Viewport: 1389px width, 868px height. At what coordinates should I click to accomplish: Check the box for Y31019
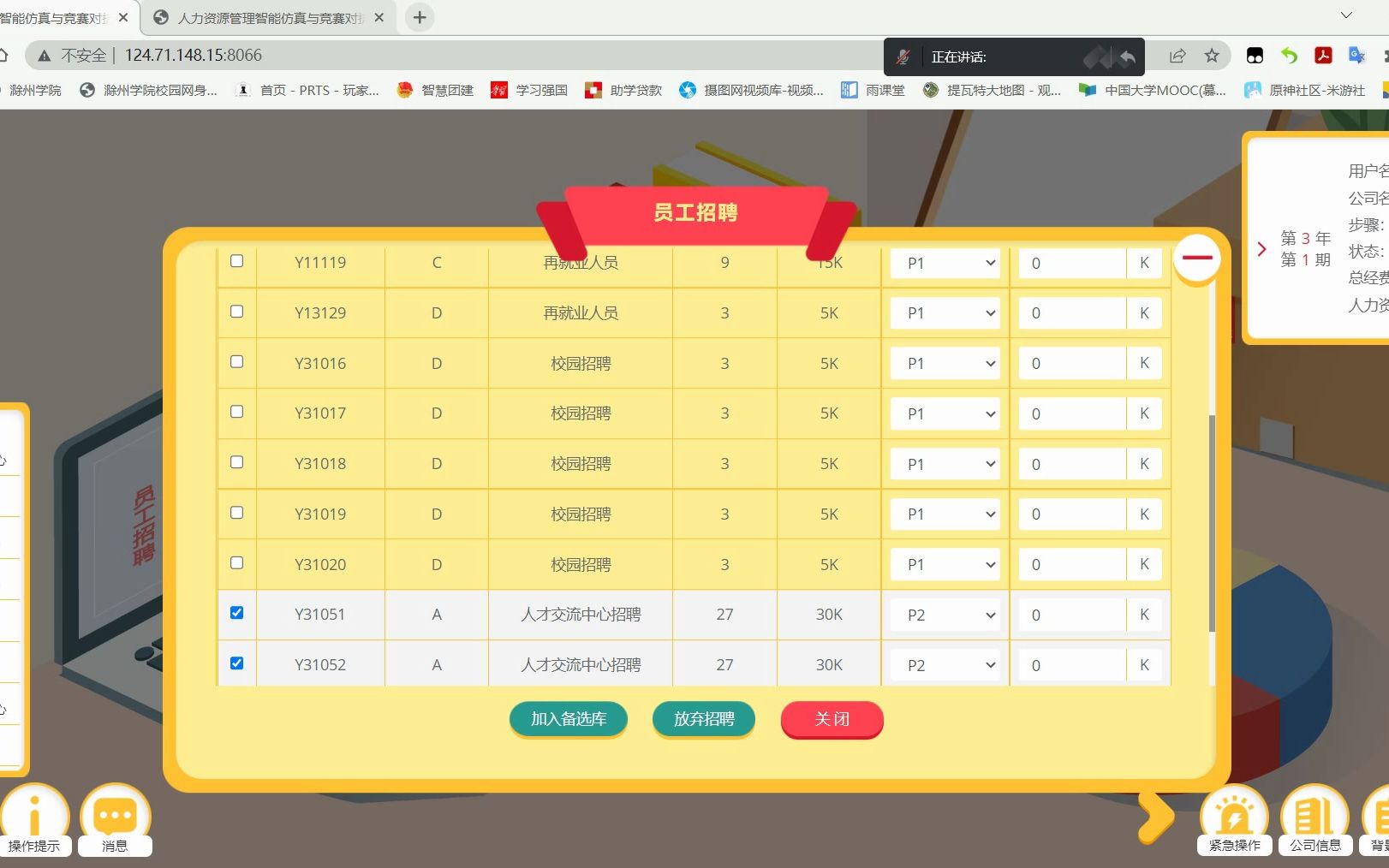click(x=237, y=513)
